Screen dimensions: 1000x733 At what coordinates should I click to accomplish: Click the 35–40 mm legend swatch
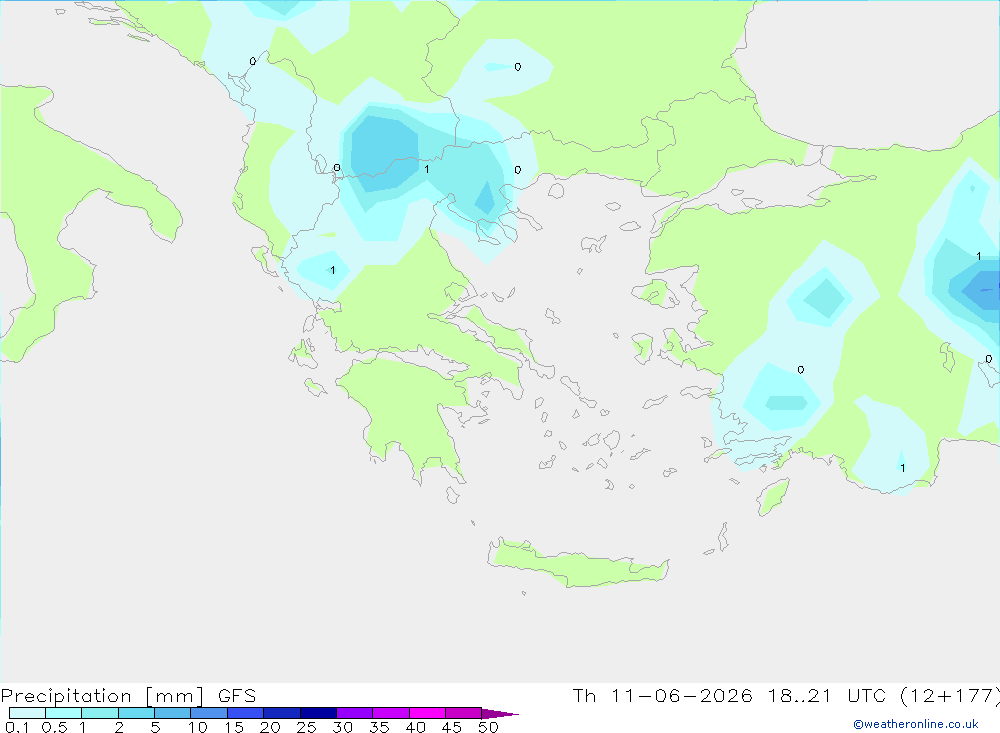tap(391, 713)
